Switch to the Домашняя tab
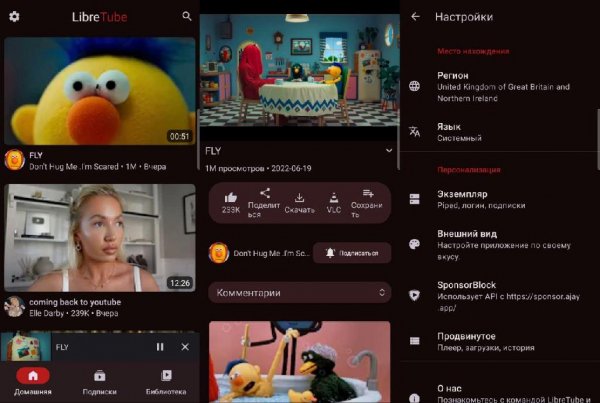600x403 pixels. (x=33, y=382)
